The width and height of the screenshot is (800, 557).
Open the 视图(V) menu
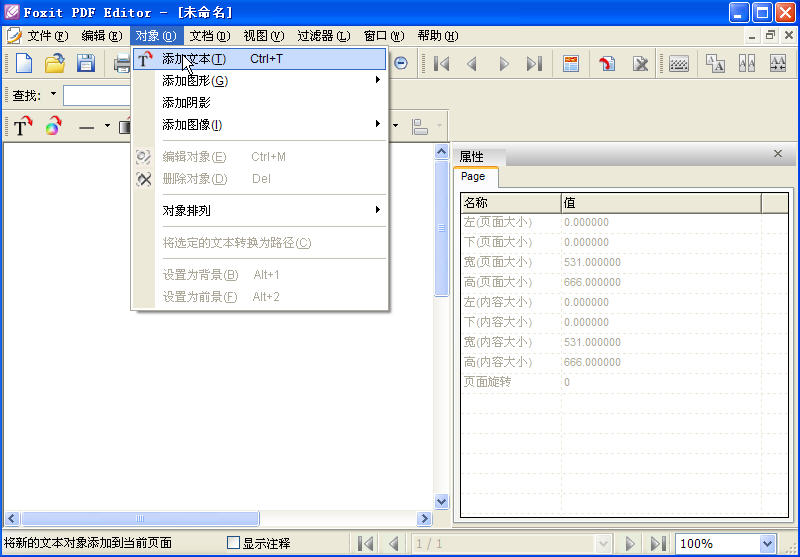pos(263,36)
